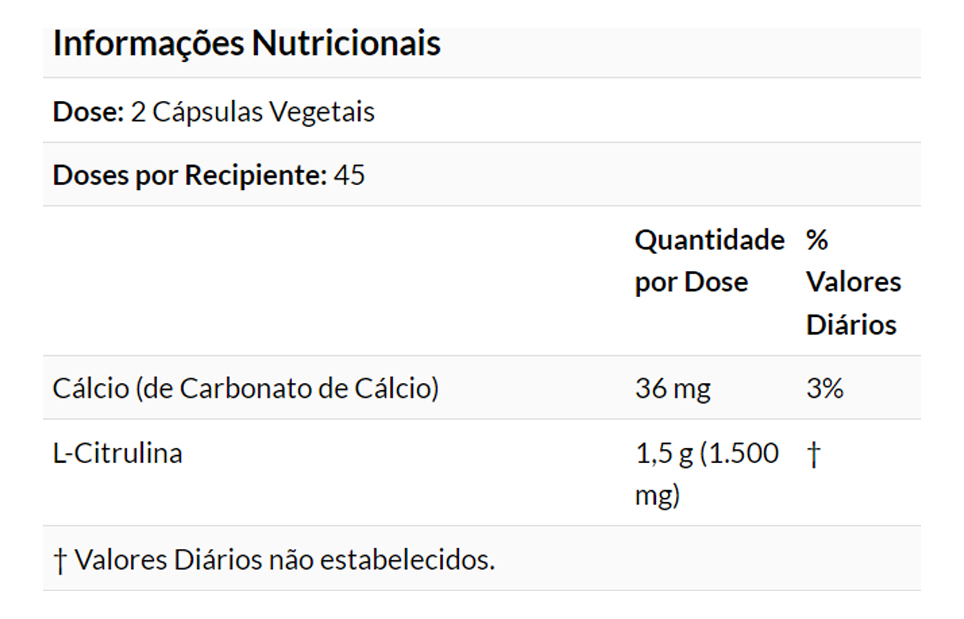Select the Cálcio ingredient name

click(90, 389)
